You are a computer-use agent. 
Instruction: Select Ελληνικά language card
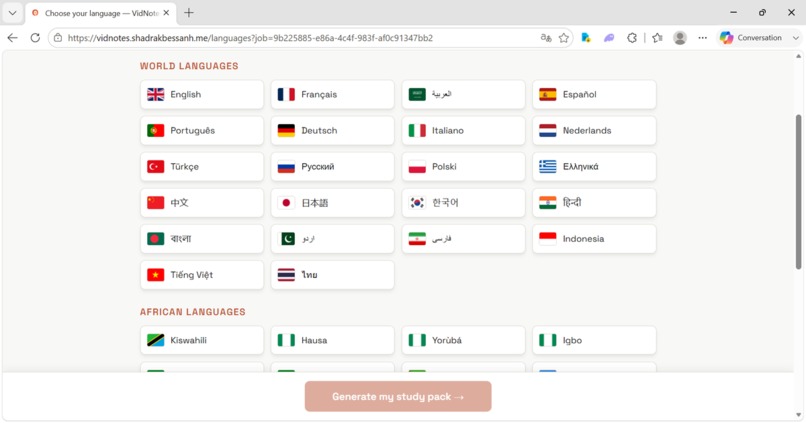tap(594, 167)
